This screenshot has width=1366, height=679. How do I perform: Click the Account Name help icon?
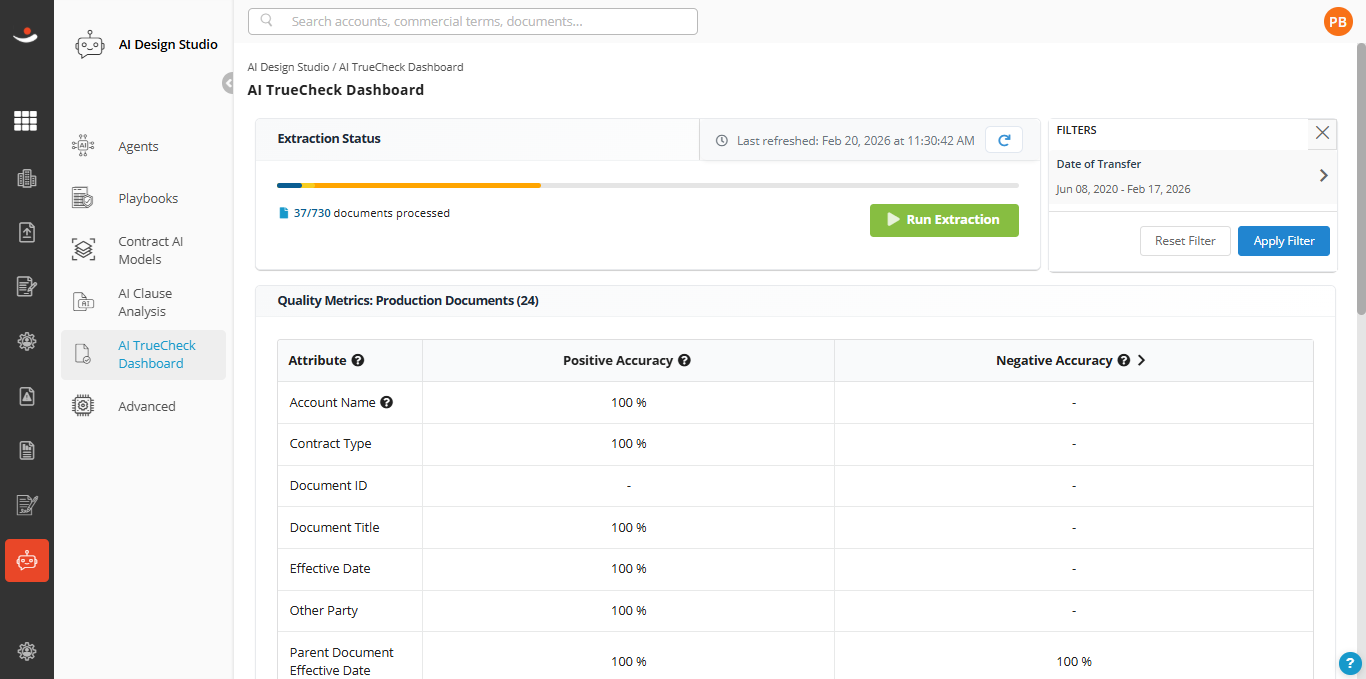tap(387, 402)
